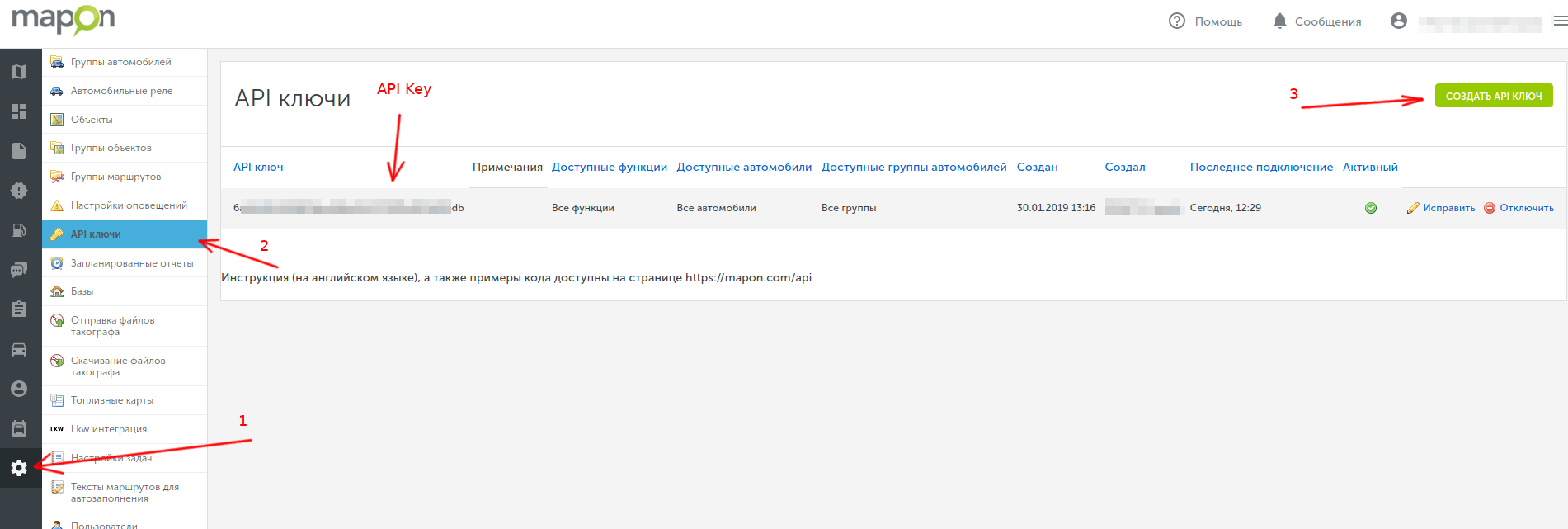Click the fuel pump sidebar icon

pyautogui.click(x=19, y=230)
